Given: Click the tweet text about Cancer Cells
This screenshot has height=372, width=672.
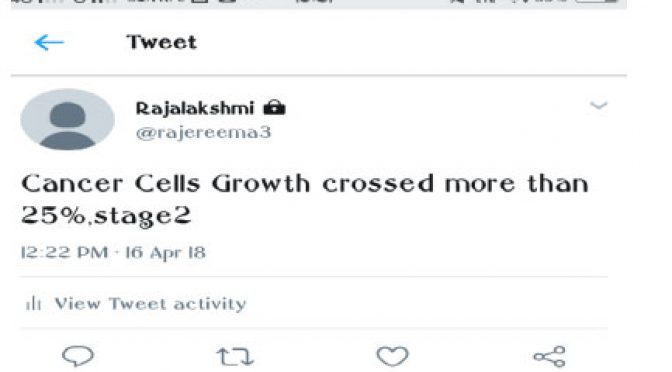Looking at the screenshot, I should click(x=305, y=200).
